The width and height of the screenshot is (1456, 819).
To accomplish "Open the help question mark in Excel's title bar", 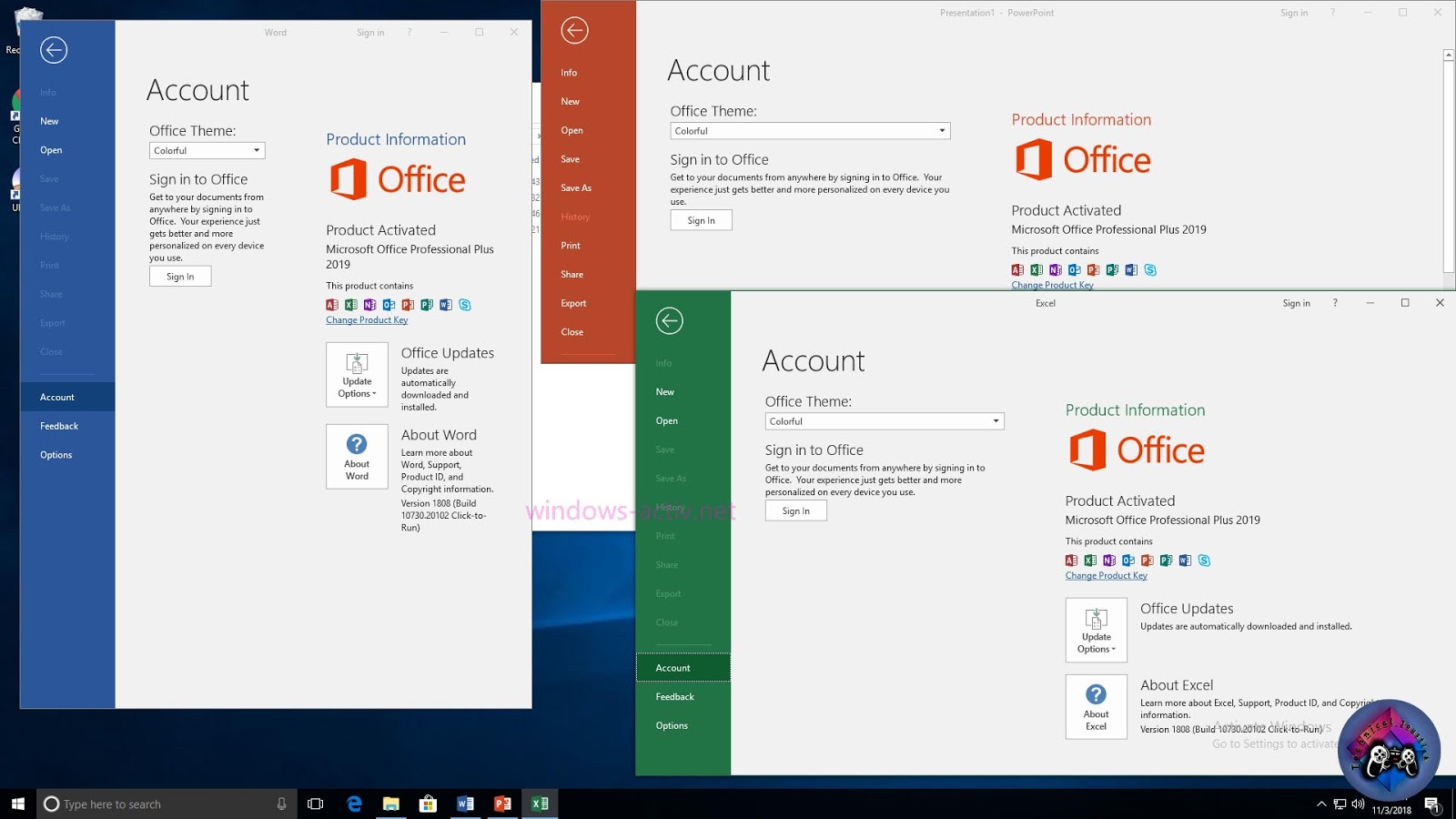I will point(1335,303).
